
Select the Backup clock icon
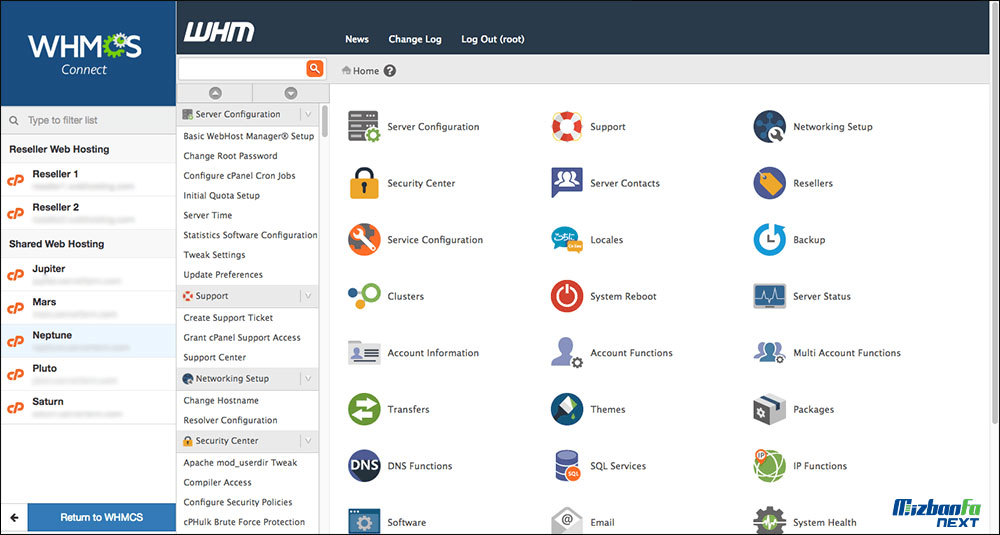tap(769, 240)
